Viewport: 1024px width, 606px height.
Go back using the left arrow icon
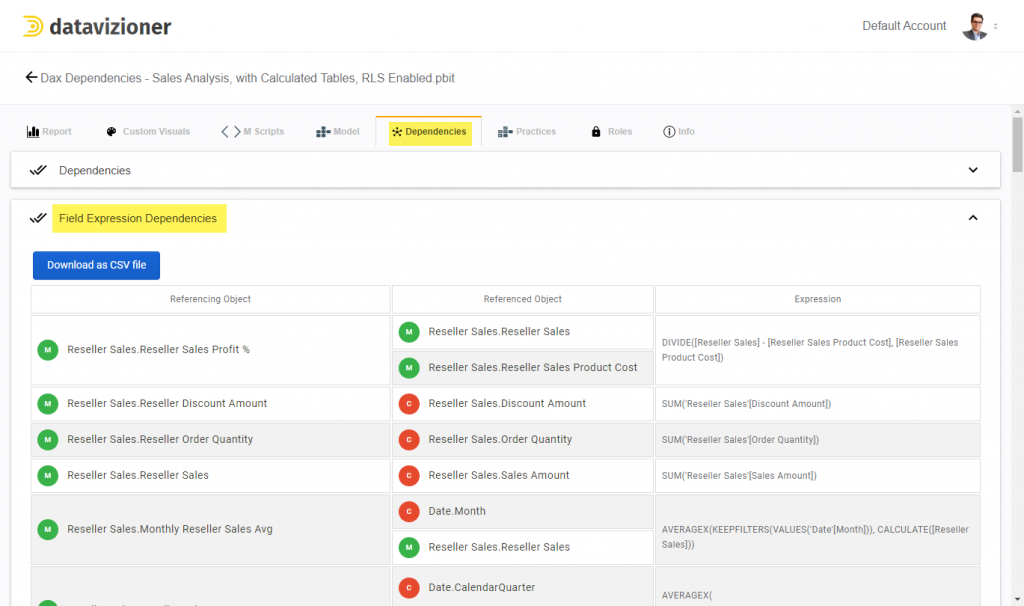[x=31, y=77]
